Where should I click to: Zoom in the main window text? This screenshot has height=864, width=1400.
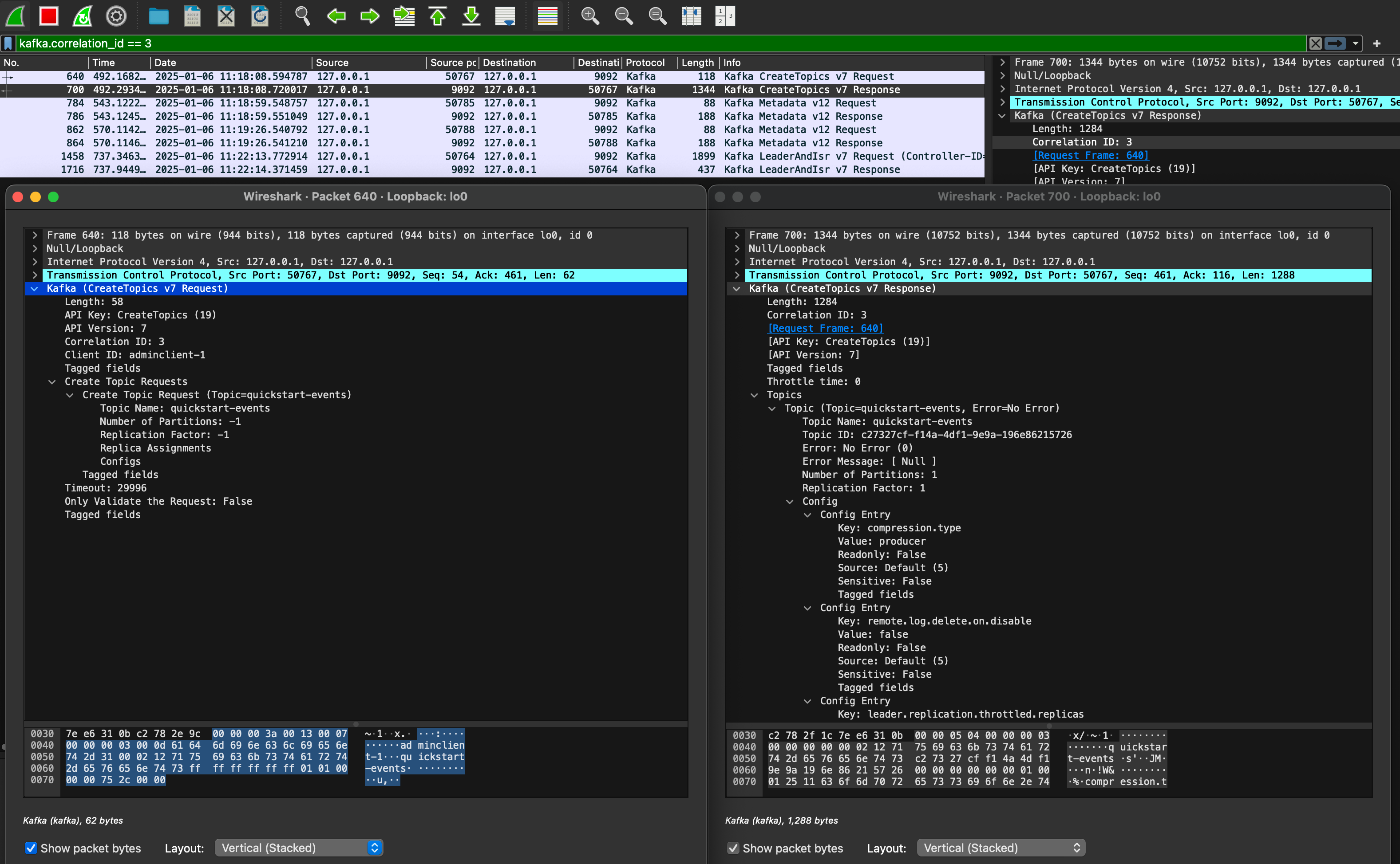click(590, 15)
